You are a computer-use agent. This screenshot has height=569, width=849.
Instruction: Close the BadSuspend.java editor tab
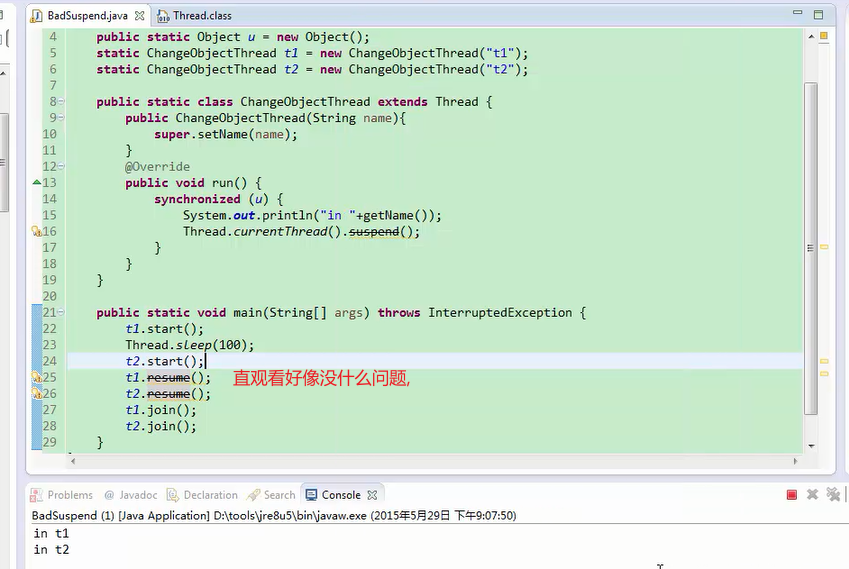[135, 16]
